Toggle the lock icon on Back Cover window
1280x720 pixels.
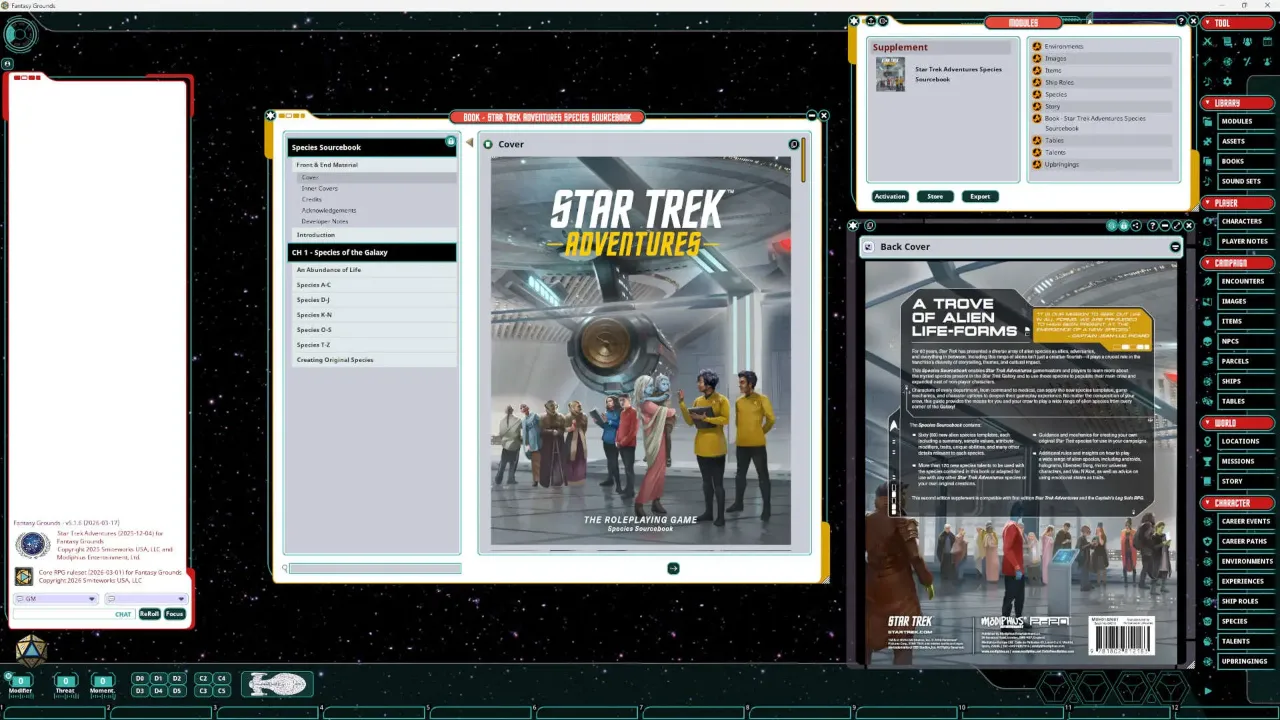[x=1124, y=226]
